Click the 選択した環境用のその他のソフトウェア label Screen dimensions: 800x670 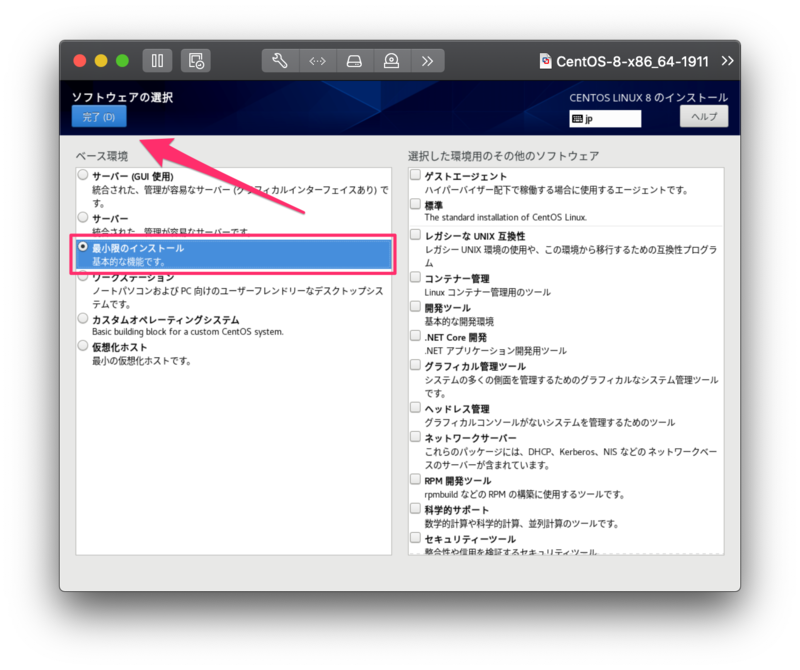coord(504,156)
